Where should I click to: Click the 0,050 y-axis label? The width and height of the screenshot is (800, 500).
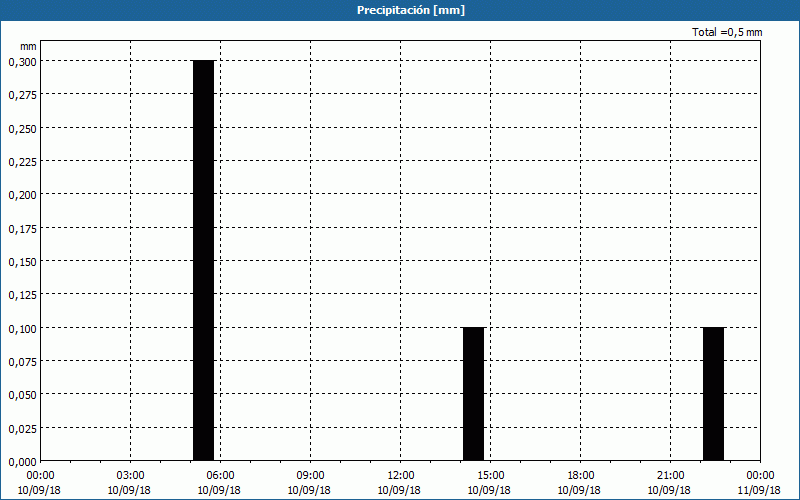pyautogui.click(x=22, y=395)
